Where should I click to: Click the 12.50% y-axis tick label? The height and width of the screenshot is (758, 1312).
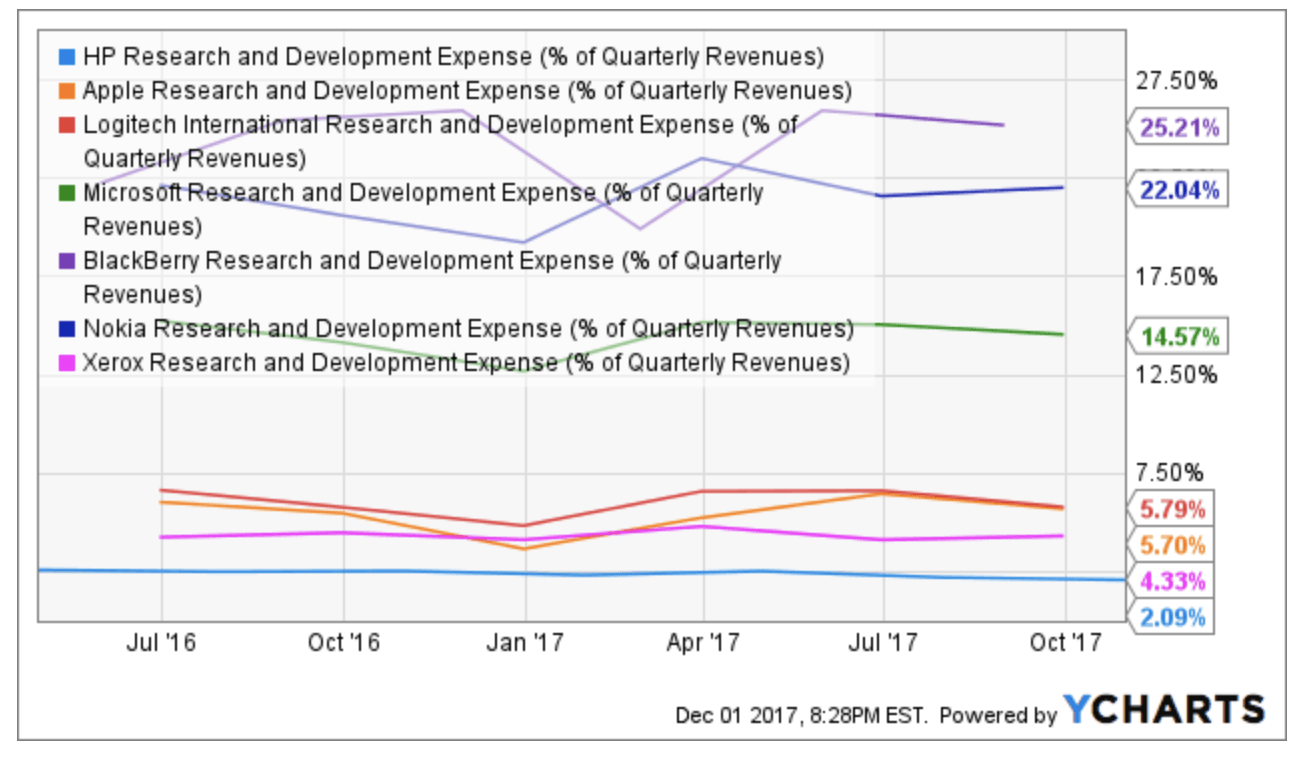pyautogui.click(x=1179, y=376)
